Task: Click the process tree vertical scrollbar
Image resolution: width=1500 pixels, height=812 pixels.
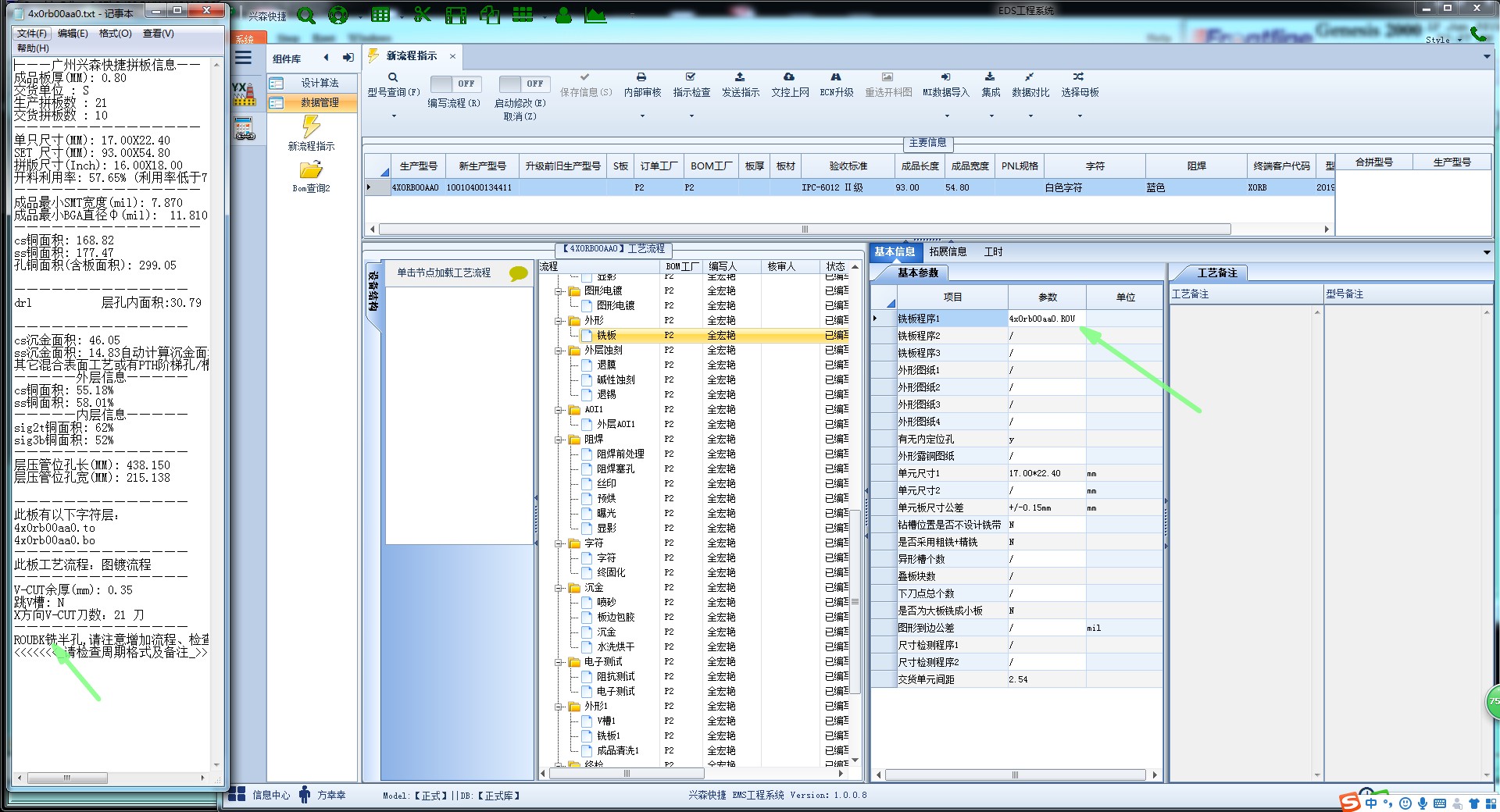Action: pos(855,601)
